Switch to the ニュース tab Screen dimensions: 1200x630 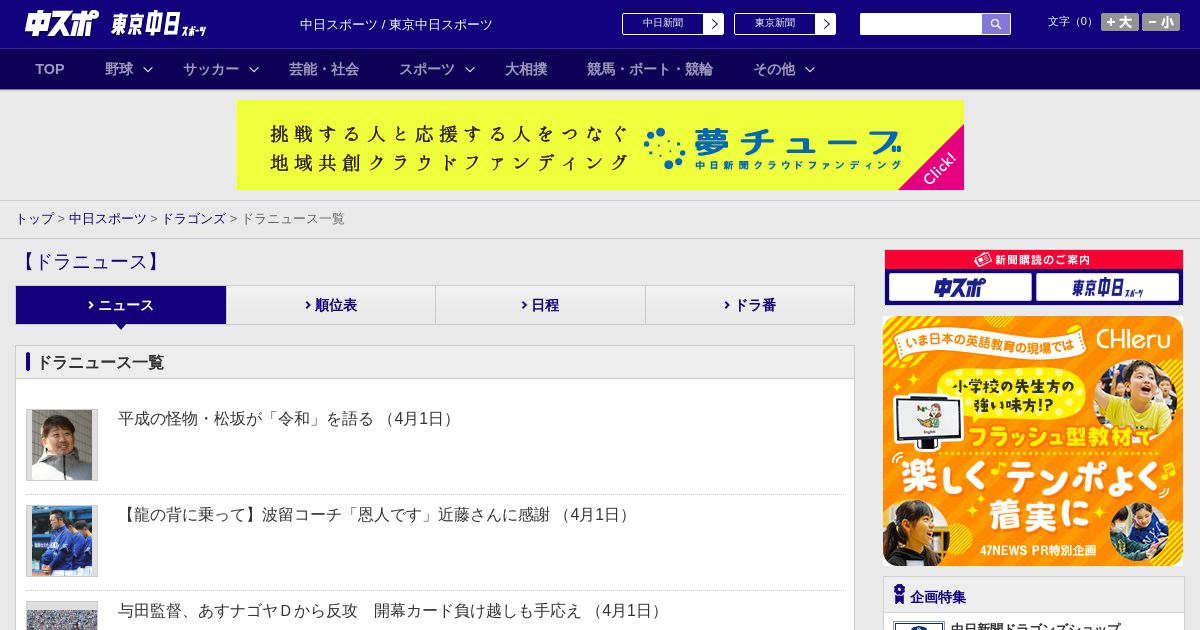click(121, 305)
